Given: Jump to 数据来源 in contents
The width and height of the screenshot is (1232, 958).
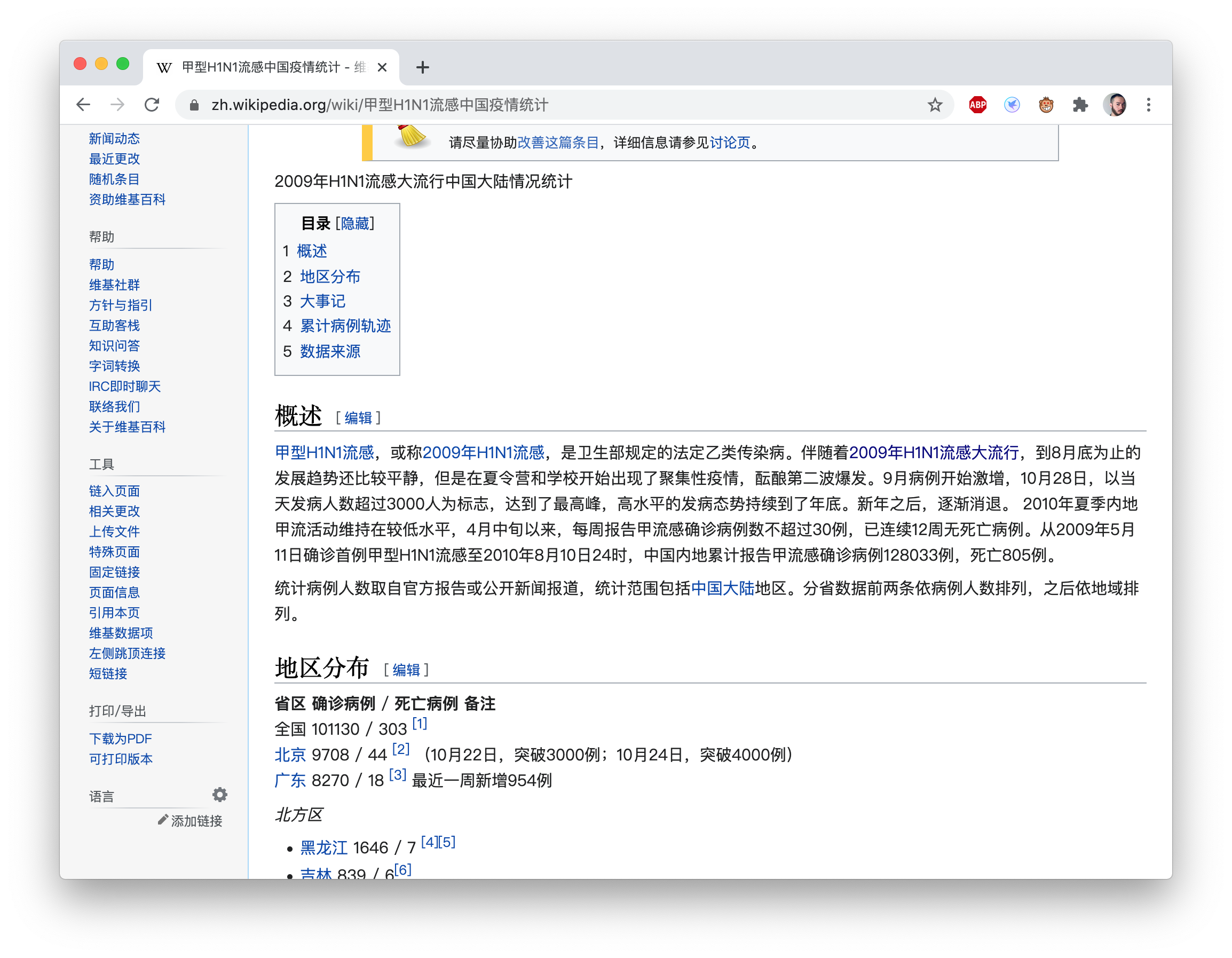Looking at the screenshot, I should pyautogui.click(x=330, y=351).
